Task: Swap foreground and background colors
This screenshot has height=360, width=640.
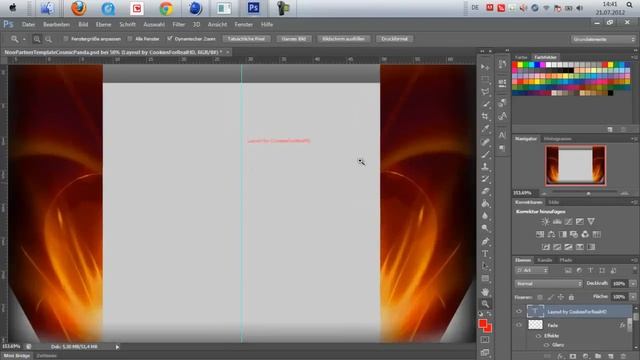Action: (489, 314)
